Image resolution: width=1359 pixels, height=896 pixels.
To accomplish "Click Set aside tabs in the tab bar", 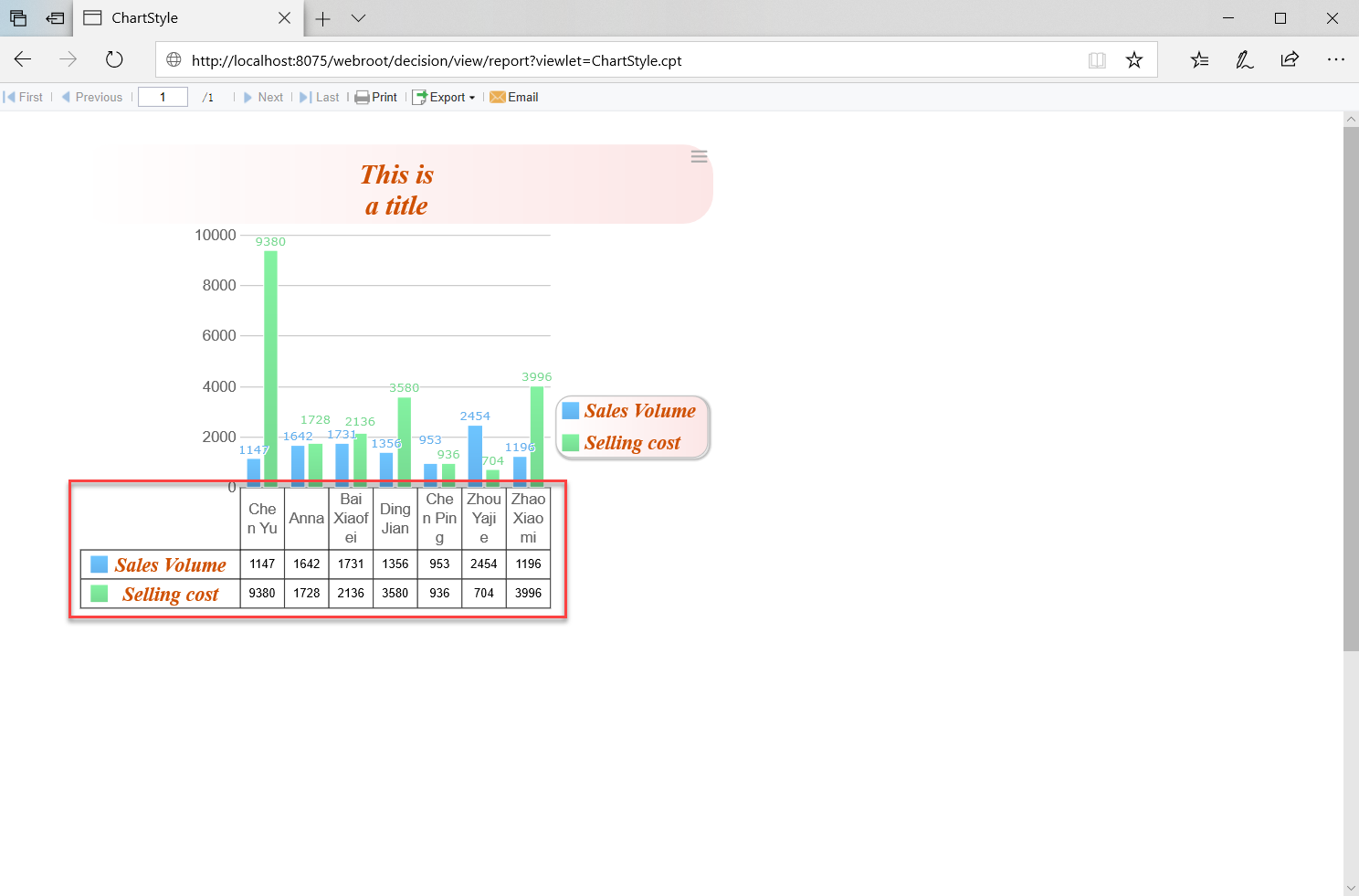I will pos(55,18).
